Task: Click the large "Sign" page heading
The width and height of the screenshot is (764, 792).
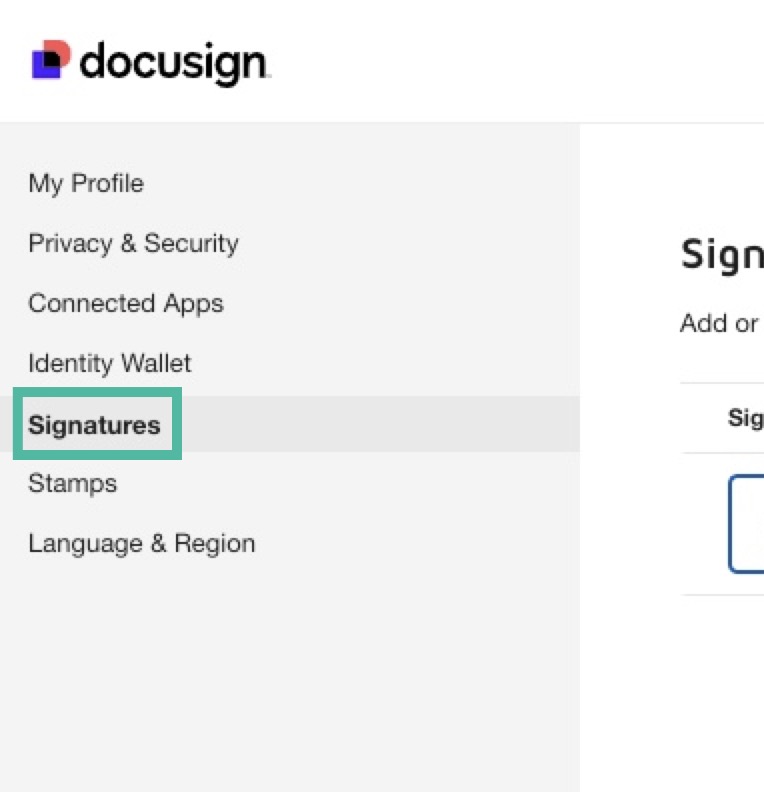Action: (x=721, y=255)
